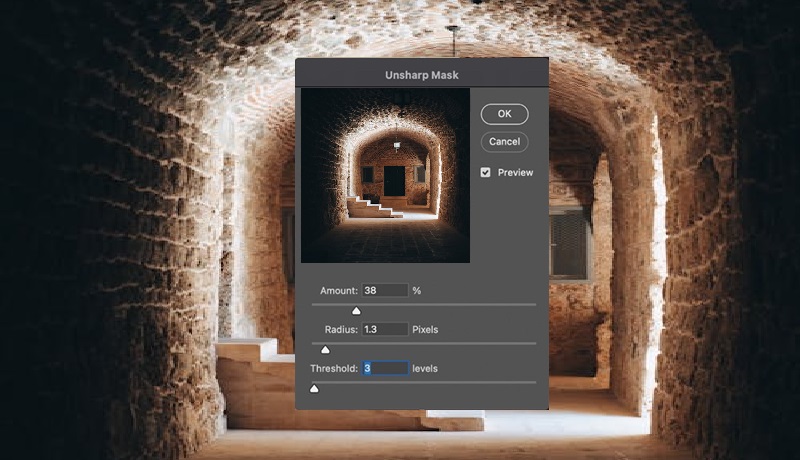Click the Radius value field

(x=385, y=329)
